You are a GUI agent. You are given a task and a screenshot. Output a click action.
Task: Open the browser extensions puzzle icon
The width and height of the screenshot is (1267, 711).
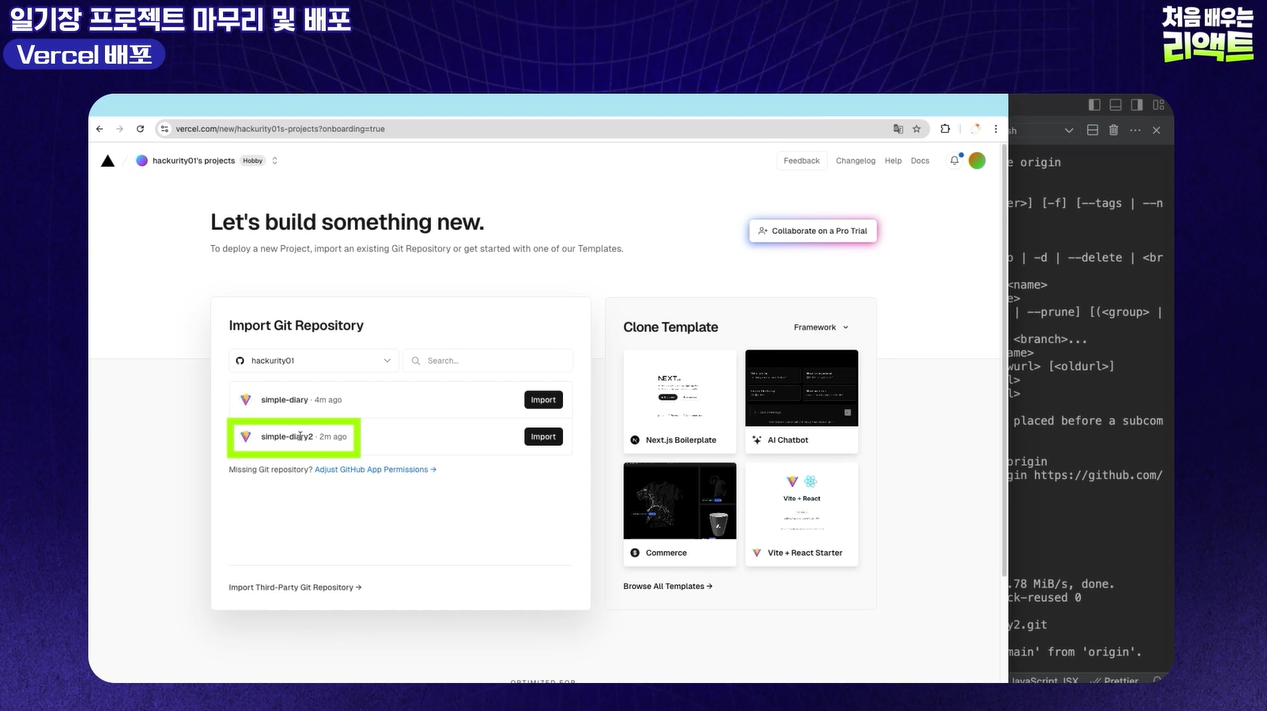[x=945, y=129]
